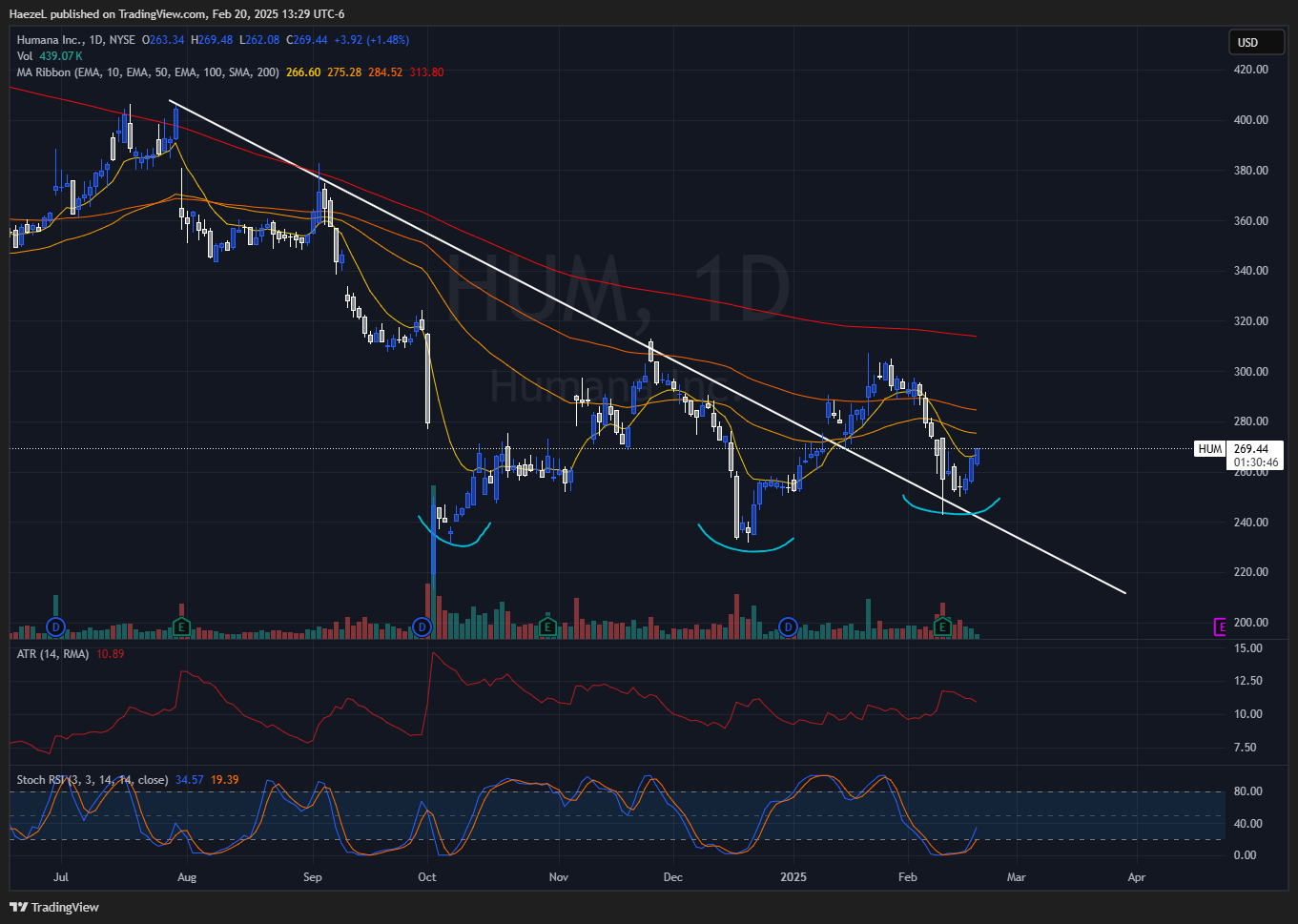The width and height of the screenshot is (1298, 924).
Task: Click the HaezeL published header text
Action: [177, 14]
